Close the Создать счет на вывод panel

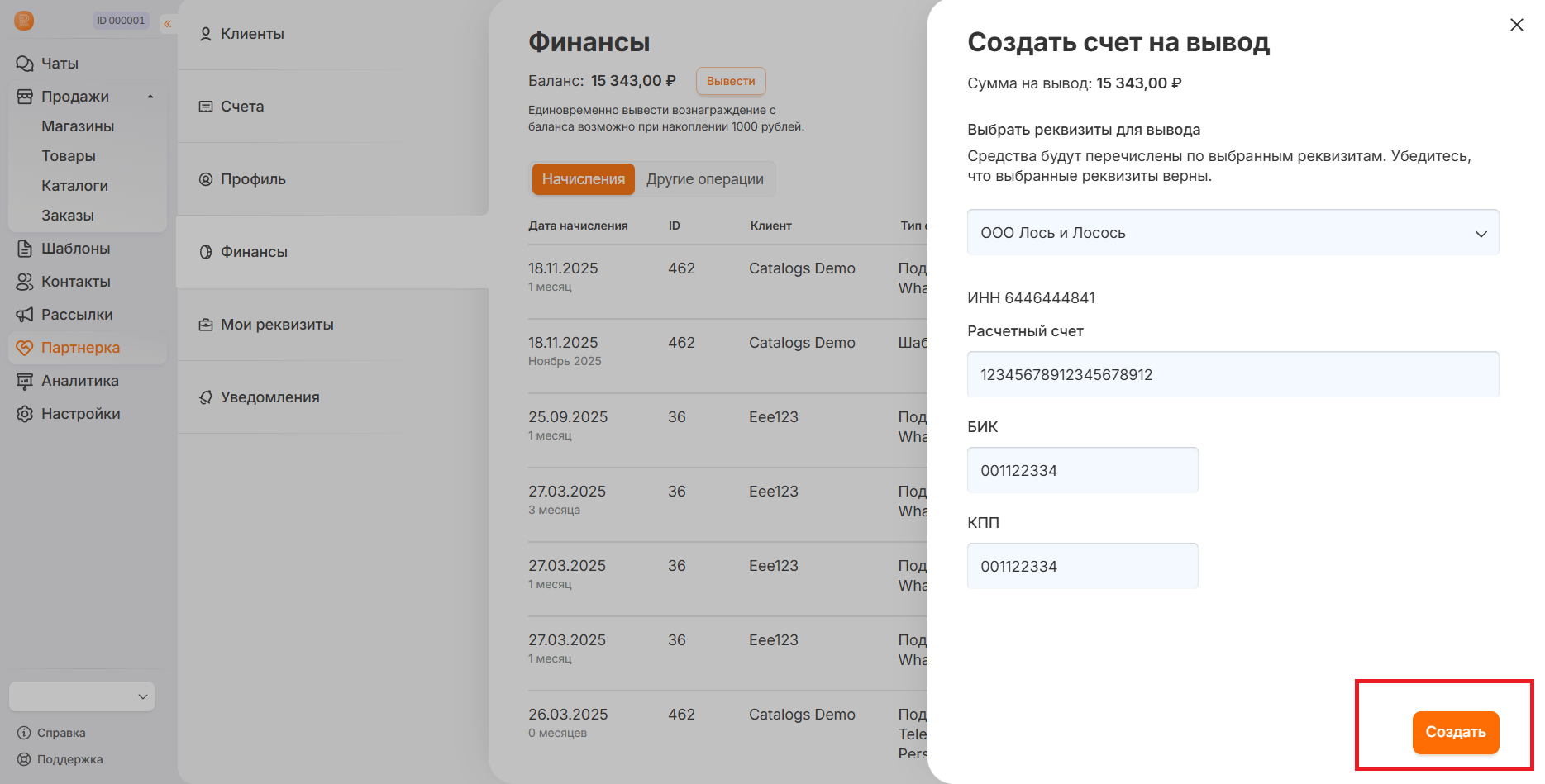coord(1516,25)
